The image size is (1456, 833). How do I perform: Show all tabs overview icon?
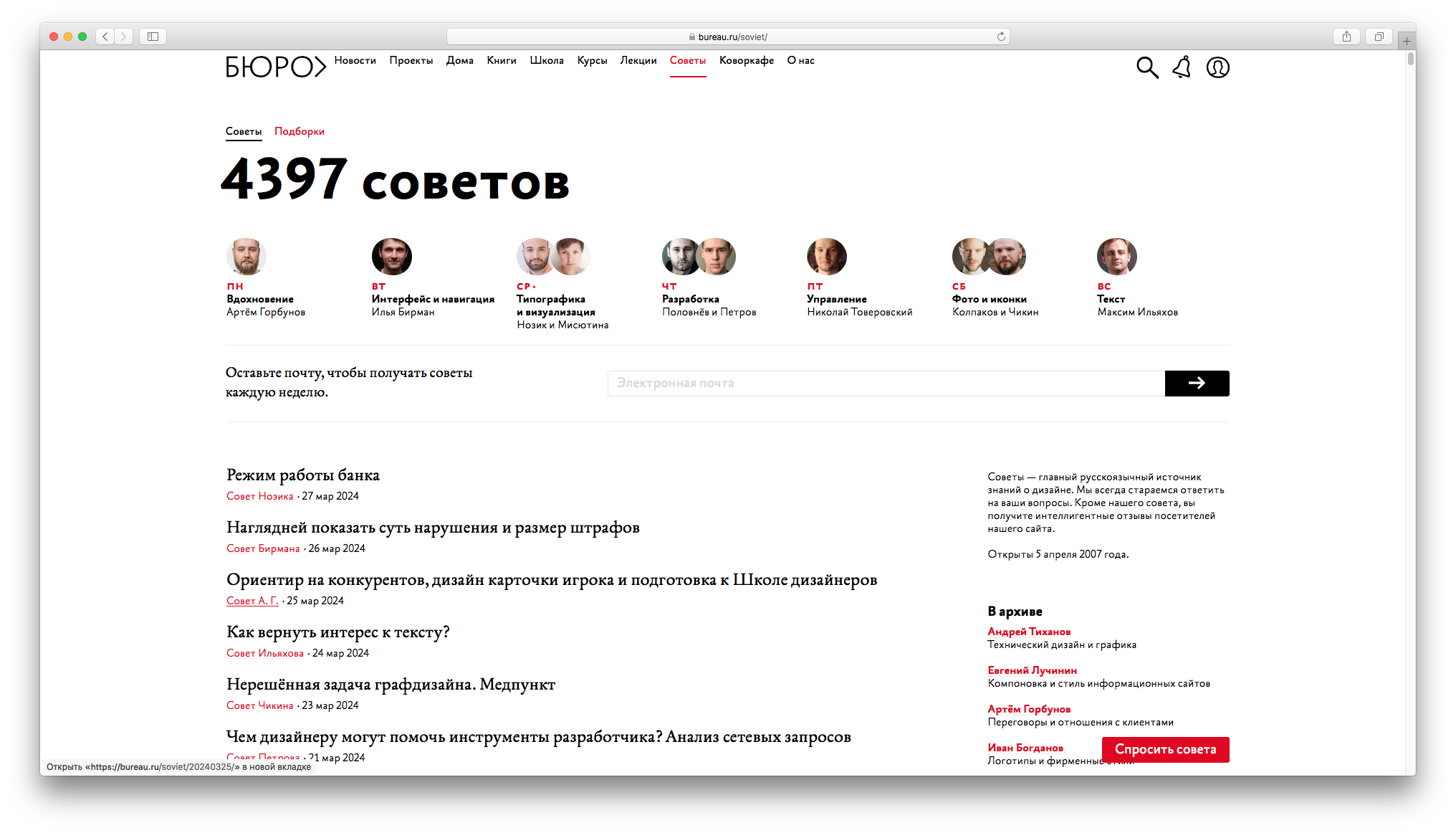click(1379, 37)
